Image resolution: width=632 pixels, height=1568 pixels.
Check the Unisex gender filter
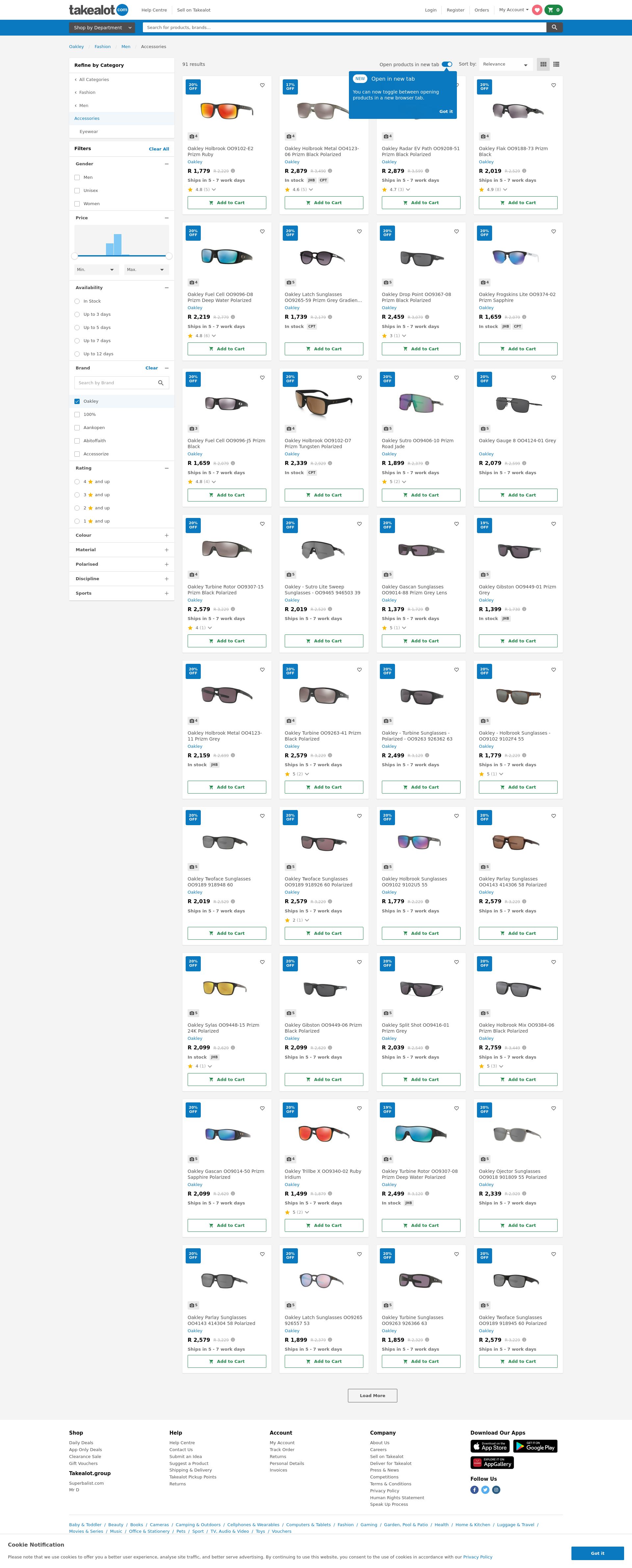(x=77, y=191)
